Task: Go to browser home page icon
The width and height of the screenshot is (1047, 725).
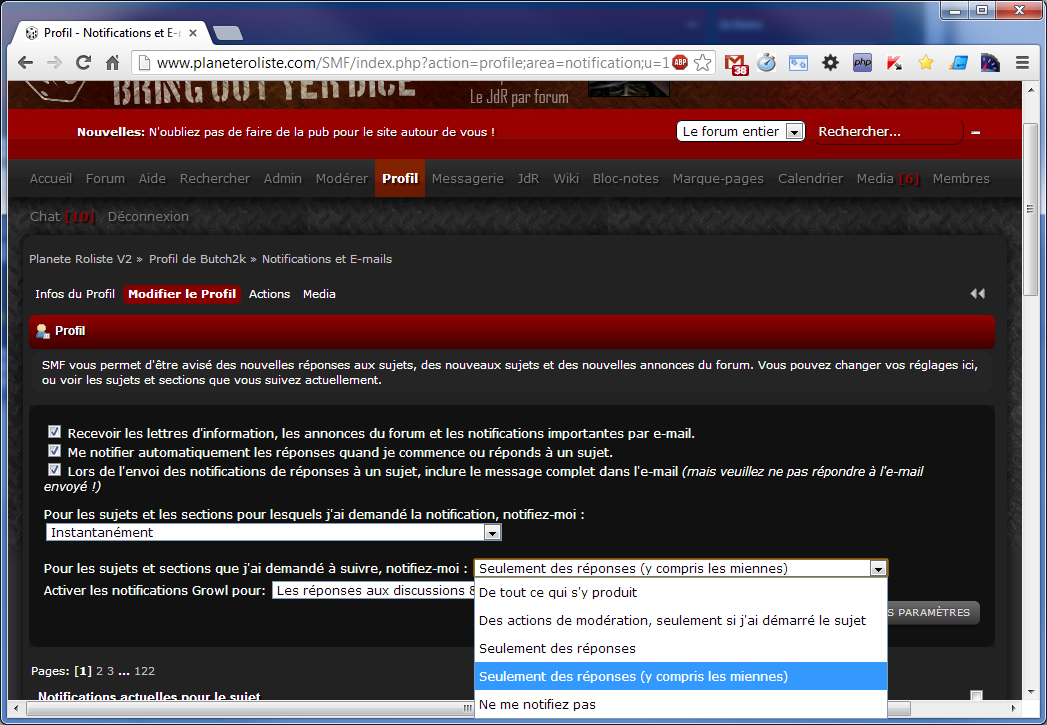Action: 113,63
